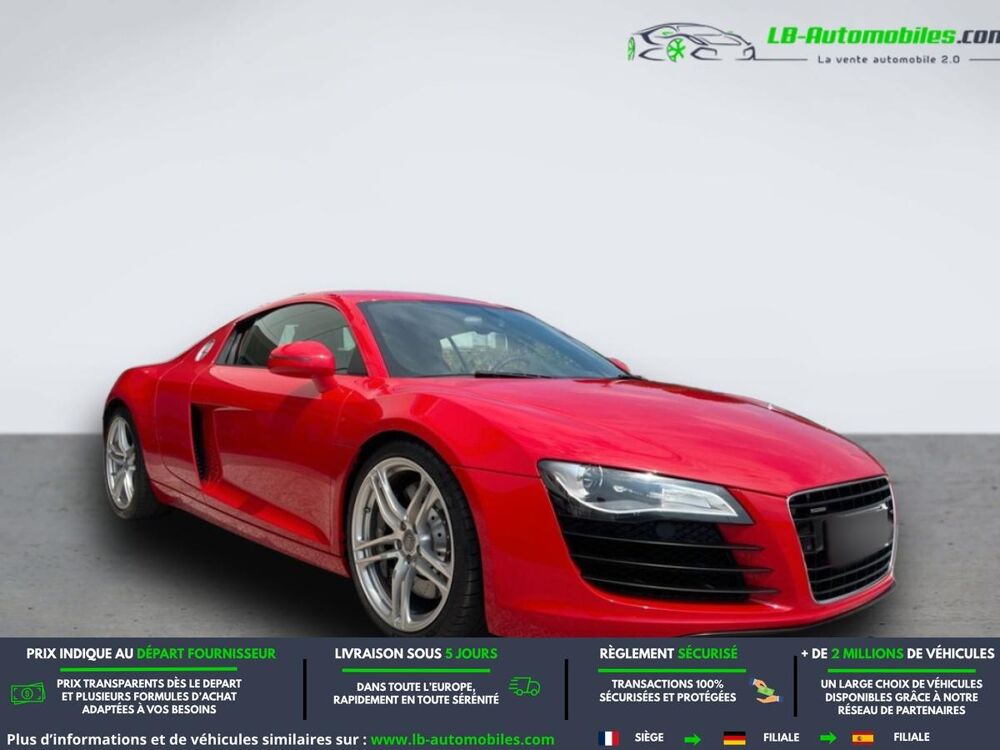Click the red Audi R8 car photo
Viewport: 1000px width, 750px height.
pos(499,464)
